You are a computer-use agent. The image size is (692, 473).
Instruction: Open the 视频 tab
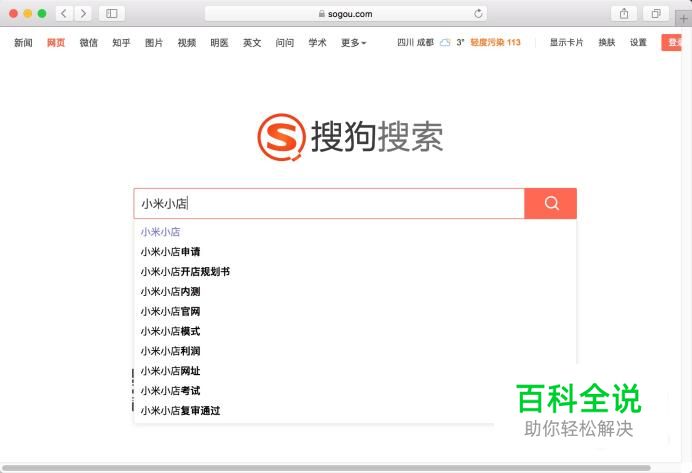click(x=187, y=43)
